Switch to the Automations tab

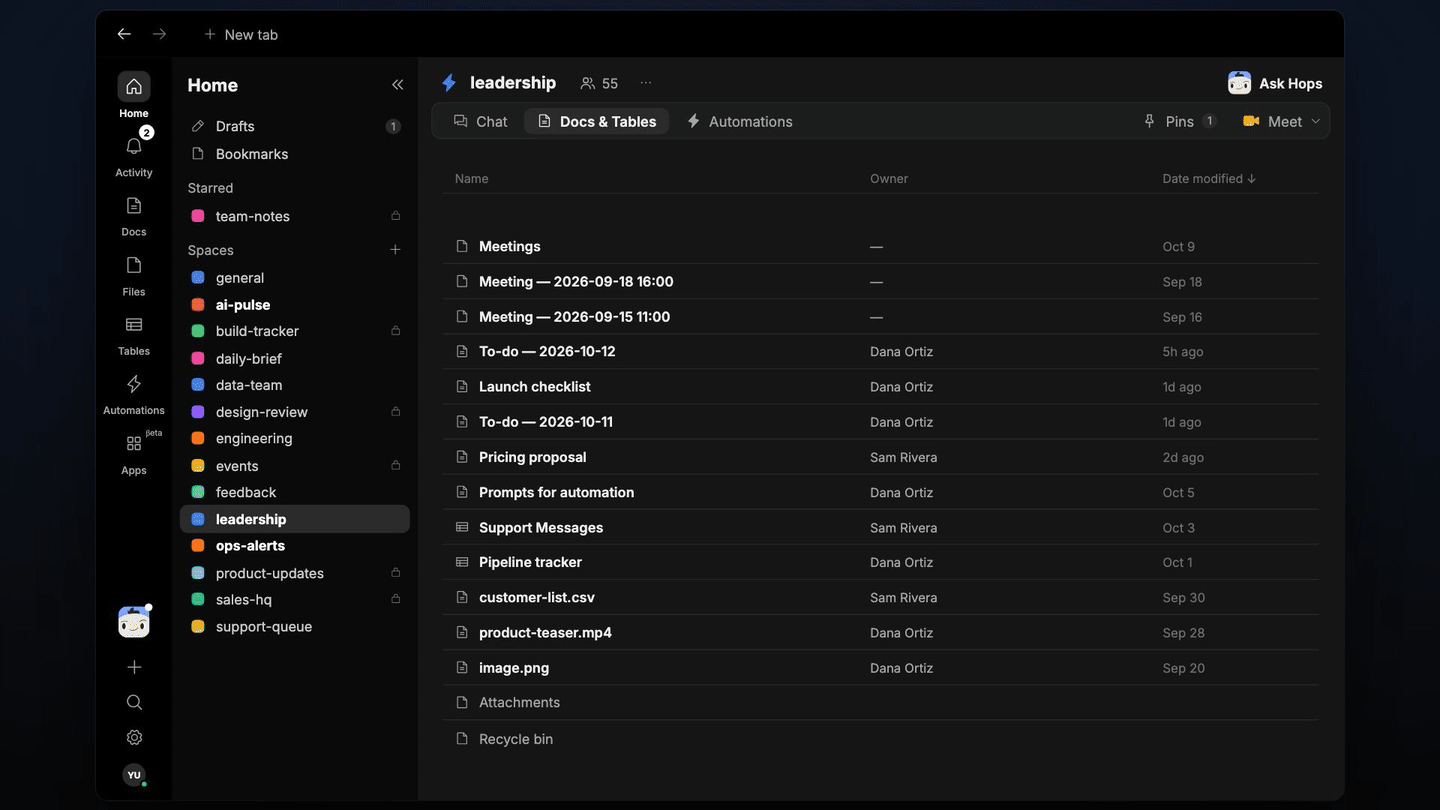pyautogui.click(x=739, y=121)
